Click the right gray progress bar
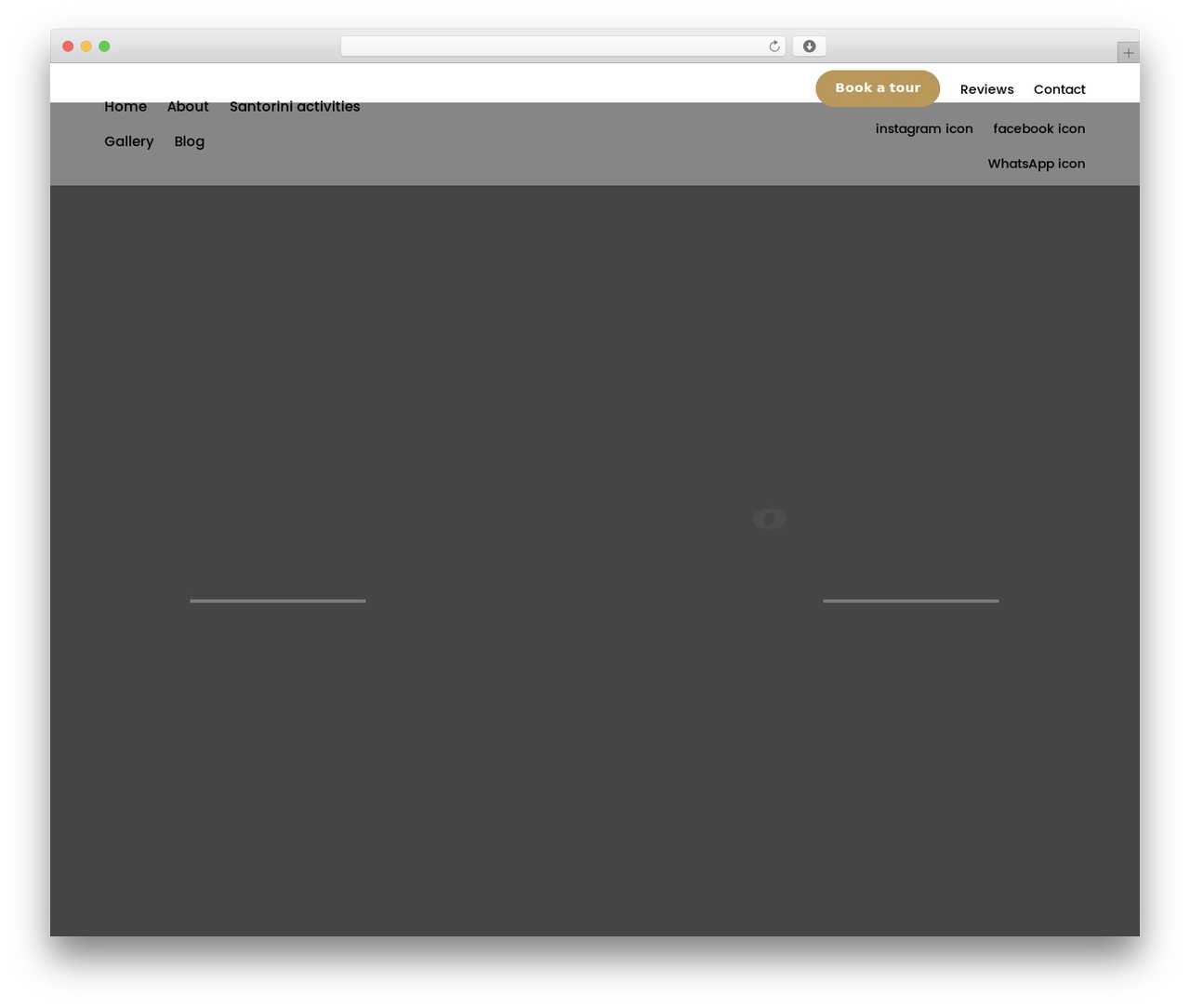 (x=911, y=601)
